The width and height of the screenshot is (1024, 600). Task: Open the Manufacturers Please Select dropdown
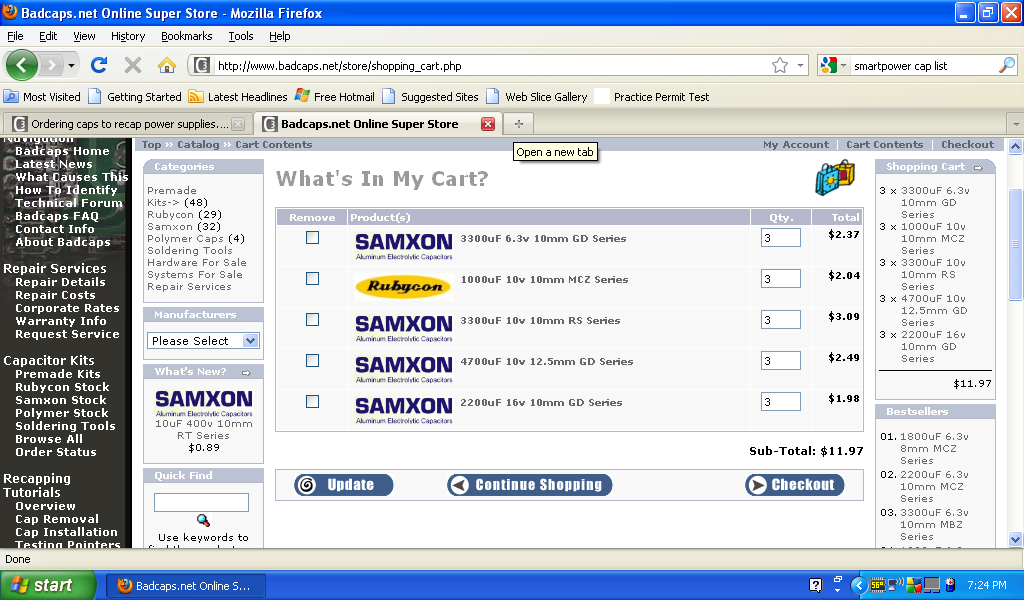203,341
